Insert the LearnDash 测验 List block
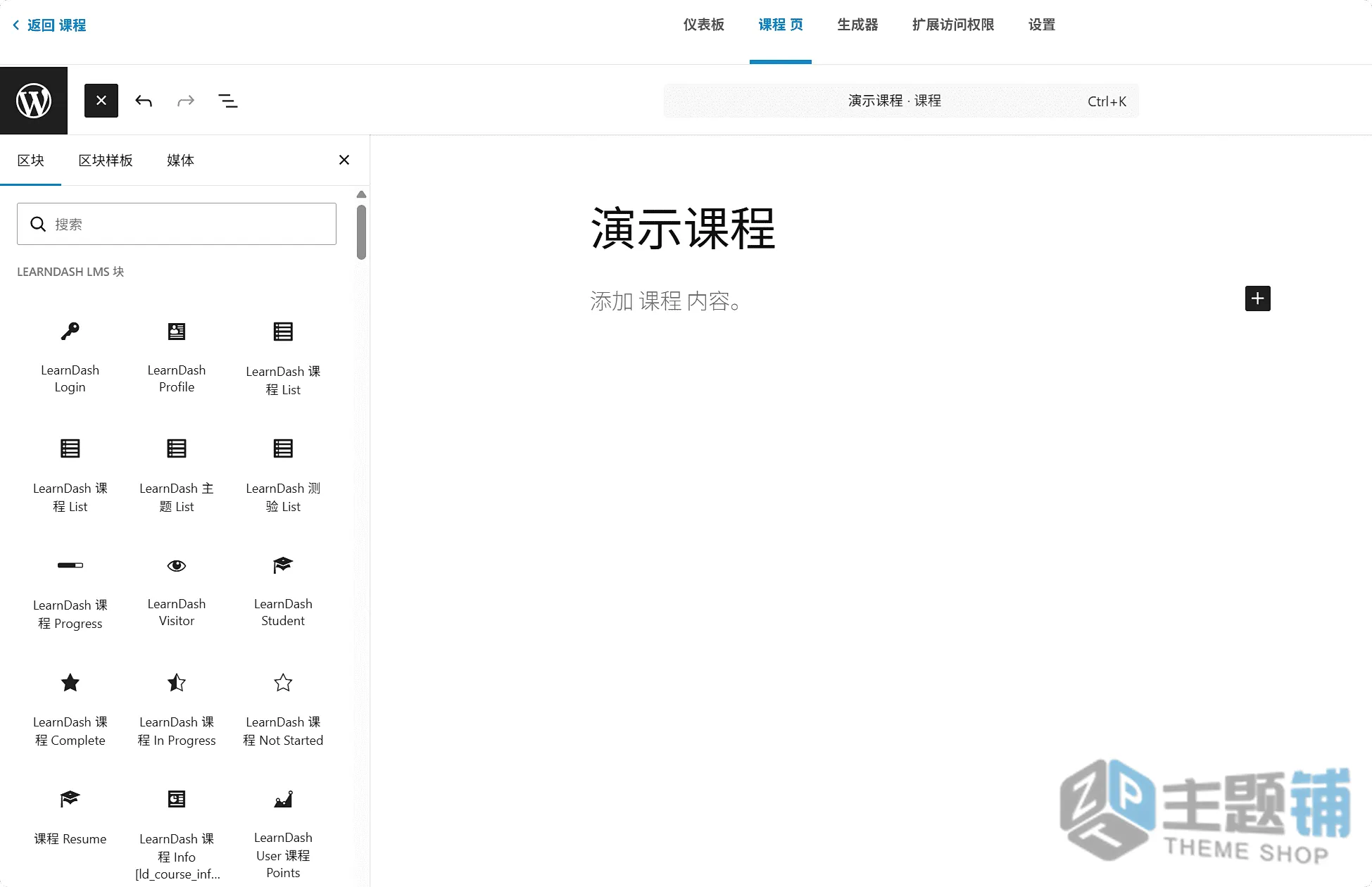The width and height of the screenshot is (1372, 887). 283,477
